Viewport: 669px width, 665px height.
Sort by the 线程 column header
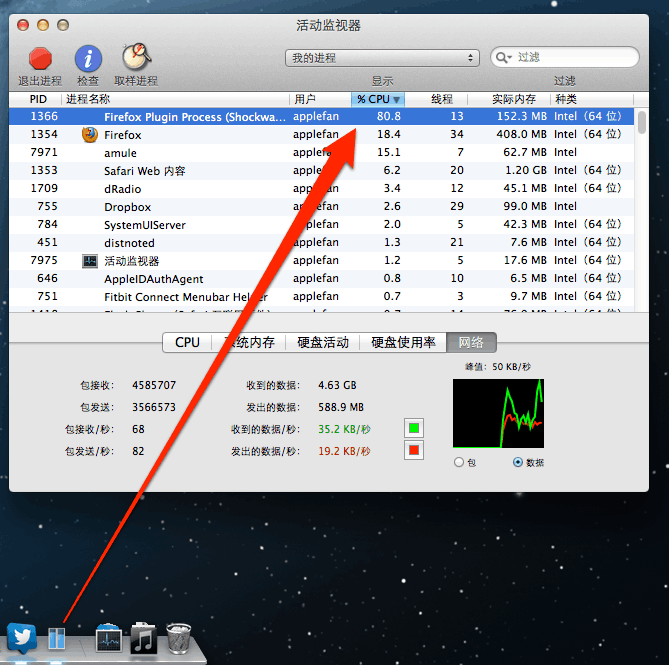coord(436,99)
